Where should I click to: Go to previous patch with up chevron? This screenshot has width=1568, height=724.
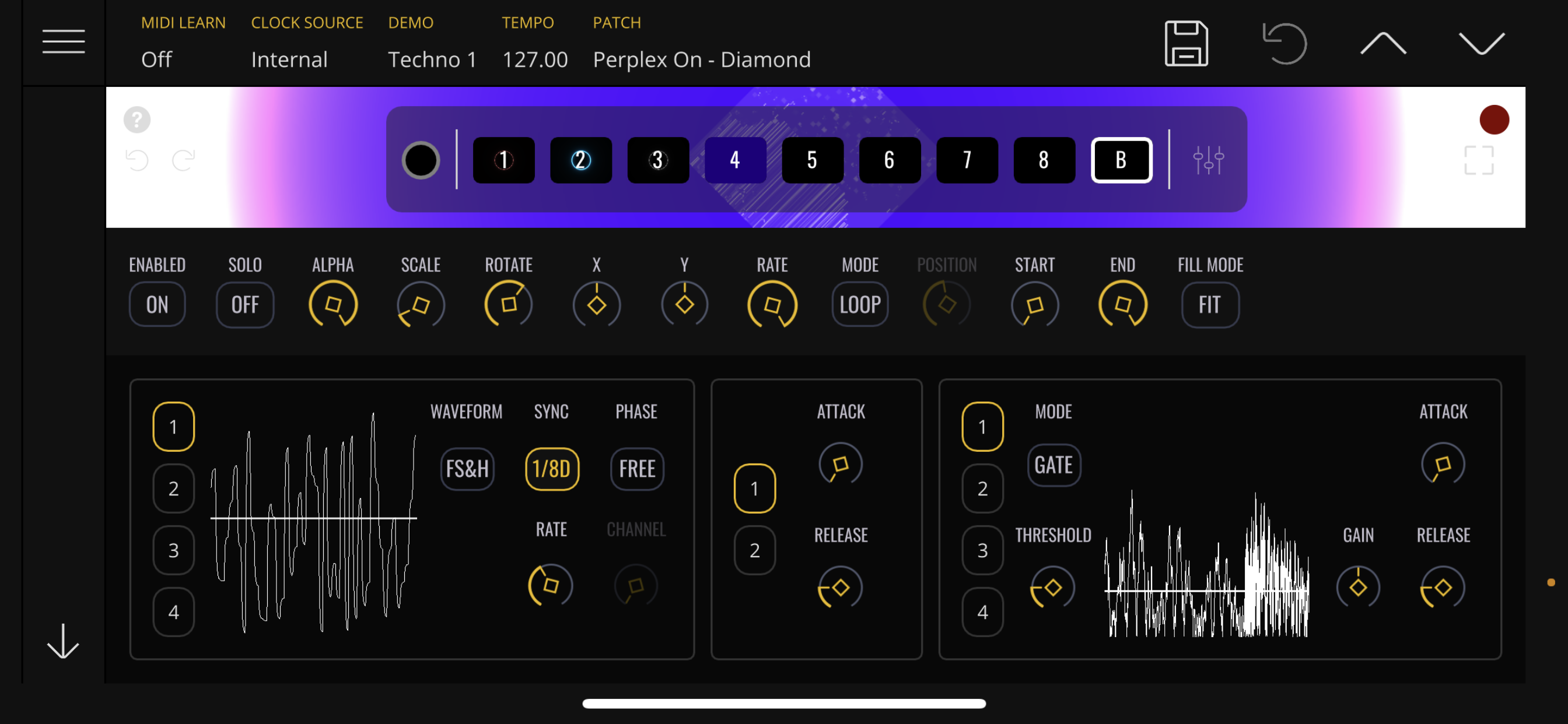(1383, 43)
